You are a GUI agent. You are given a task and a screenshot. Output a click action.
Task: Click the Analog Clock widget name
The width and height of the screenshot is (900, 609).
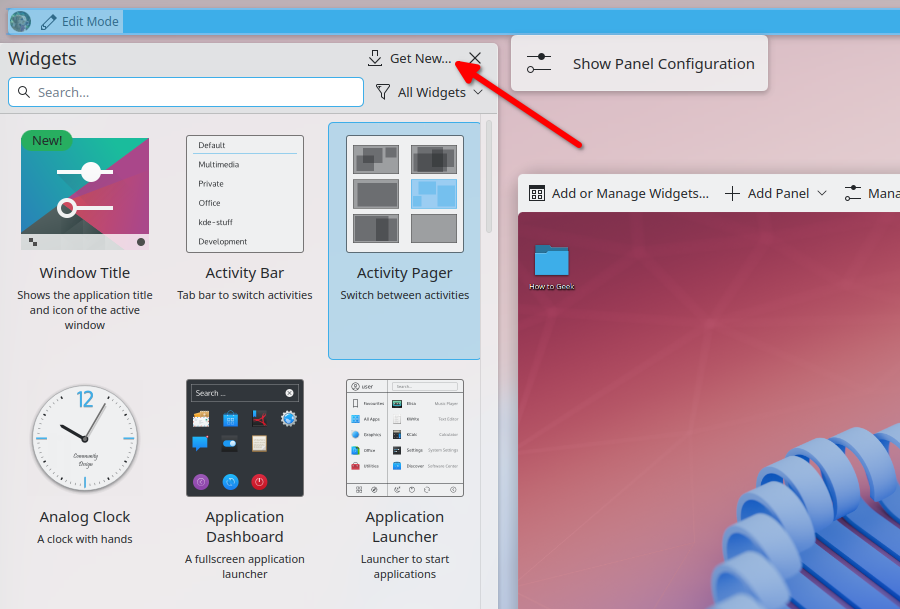(x=85, y=517)
